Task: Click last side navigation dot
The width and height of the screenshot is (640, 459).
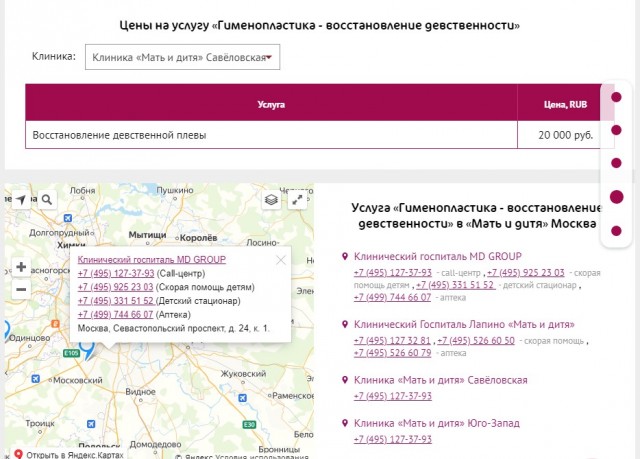Action: tap(616, 231)
